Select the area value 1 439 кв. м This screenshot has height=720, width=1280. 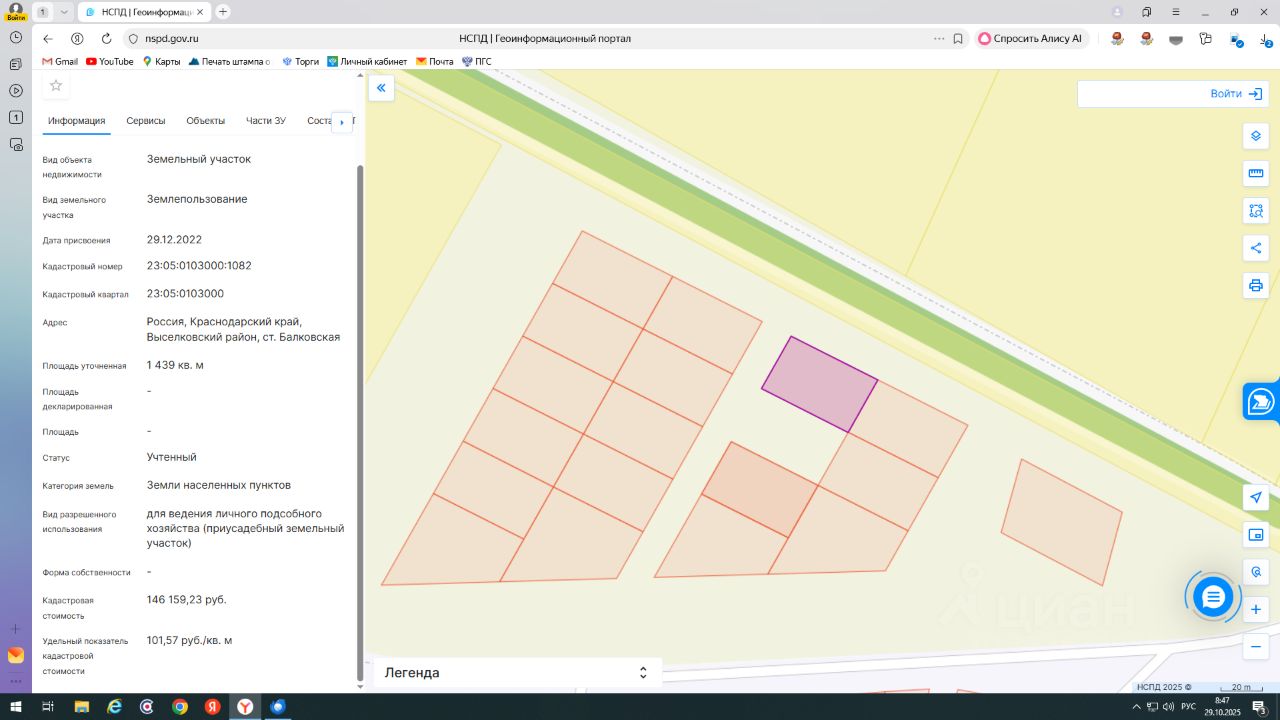pos(175,365)
